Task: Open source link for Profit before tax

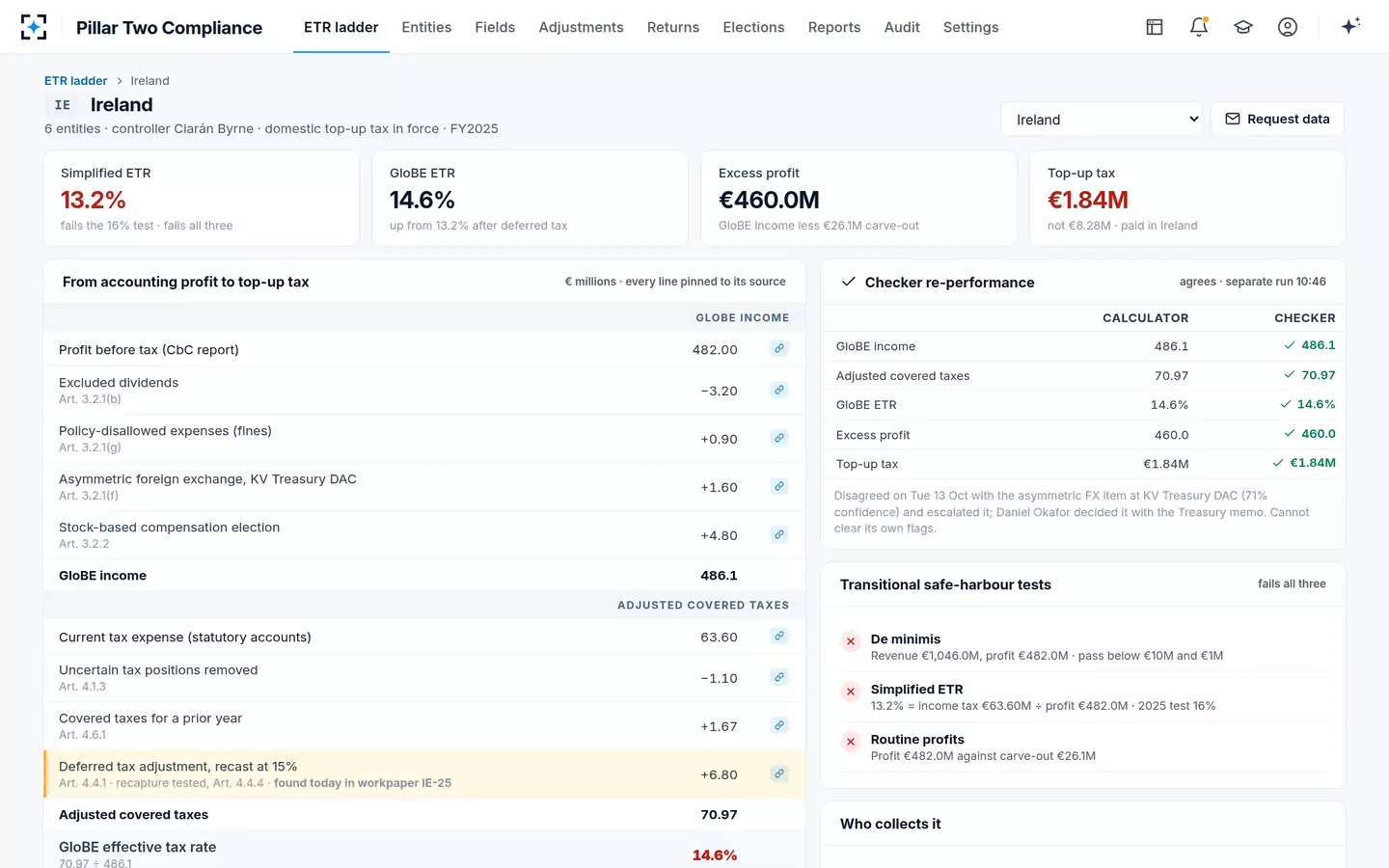Action: (779, 348)
